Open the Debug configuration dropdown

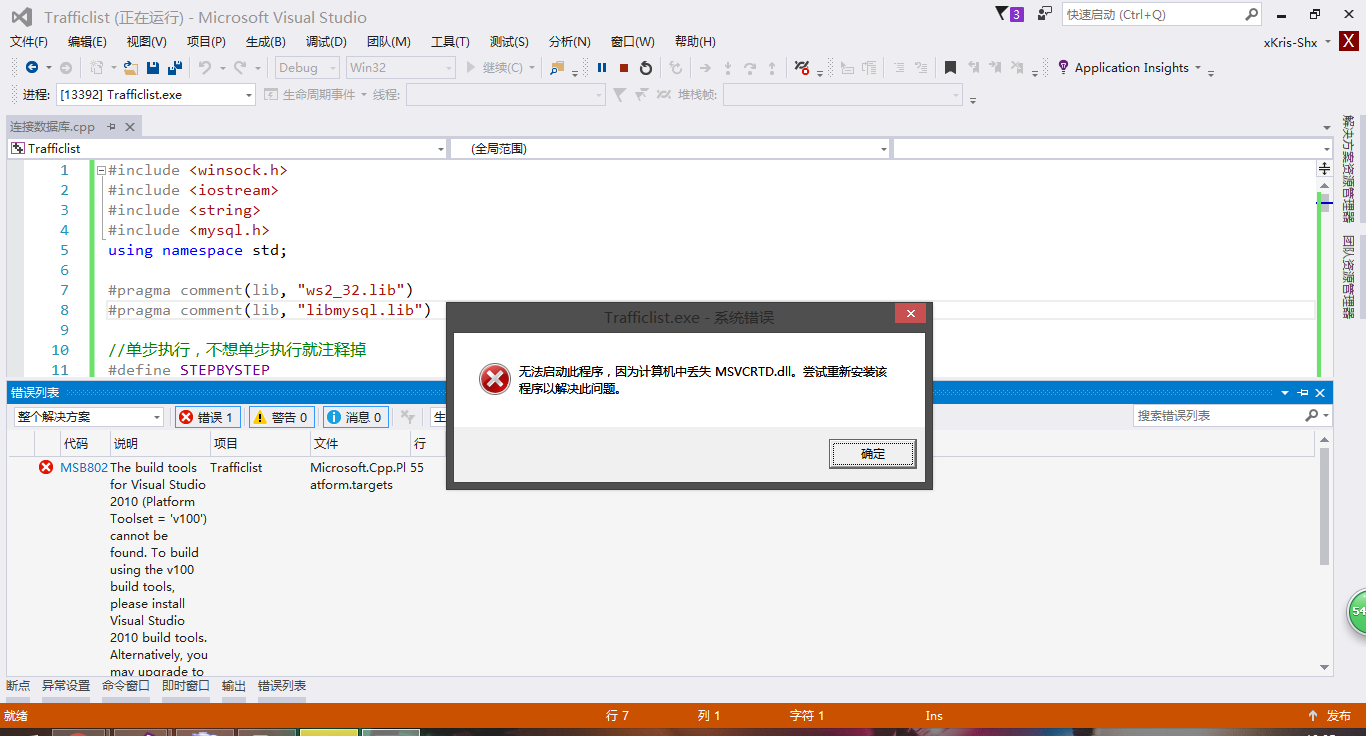[305, 68]
